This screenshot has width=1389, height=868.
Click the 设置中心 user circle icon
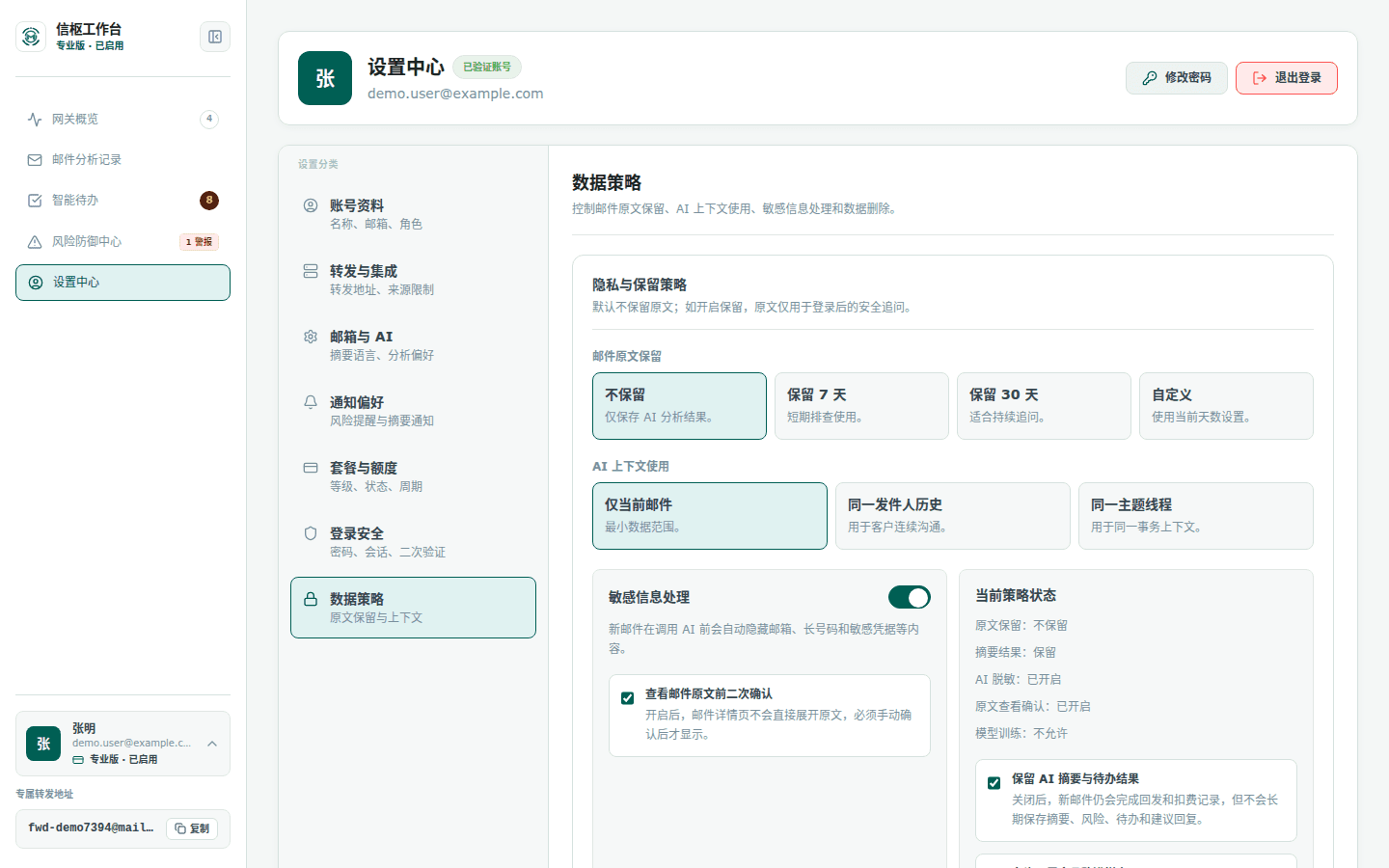[36, 283]
